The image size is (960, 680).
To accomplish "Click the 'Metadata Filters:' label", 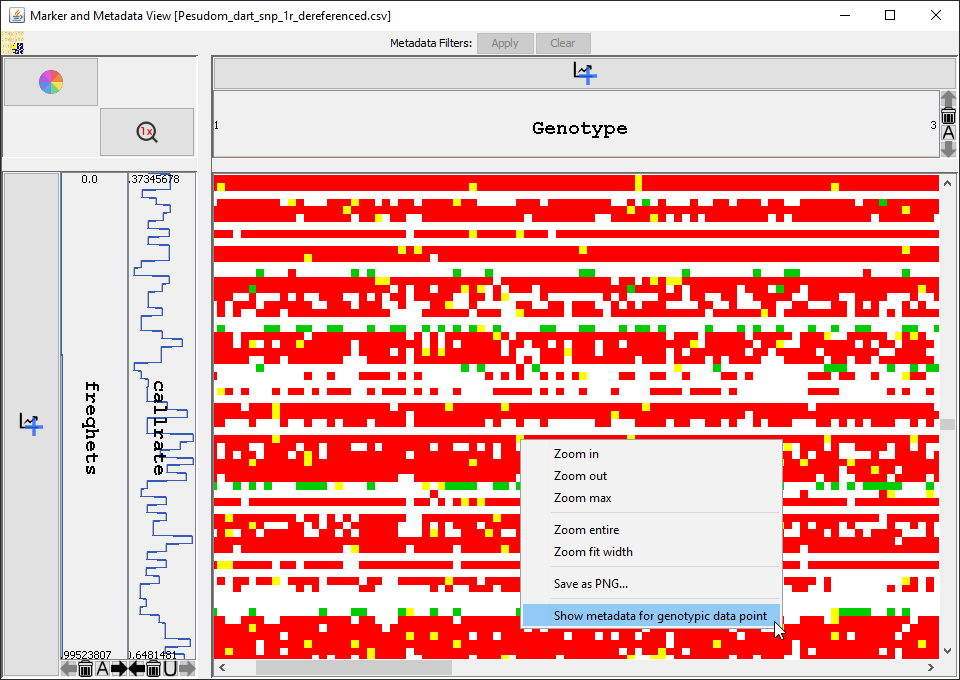I will pos(431,43).
